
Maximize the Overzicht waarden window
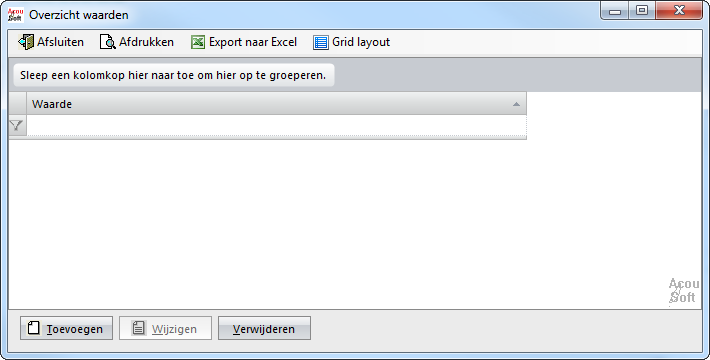(642, 10)
